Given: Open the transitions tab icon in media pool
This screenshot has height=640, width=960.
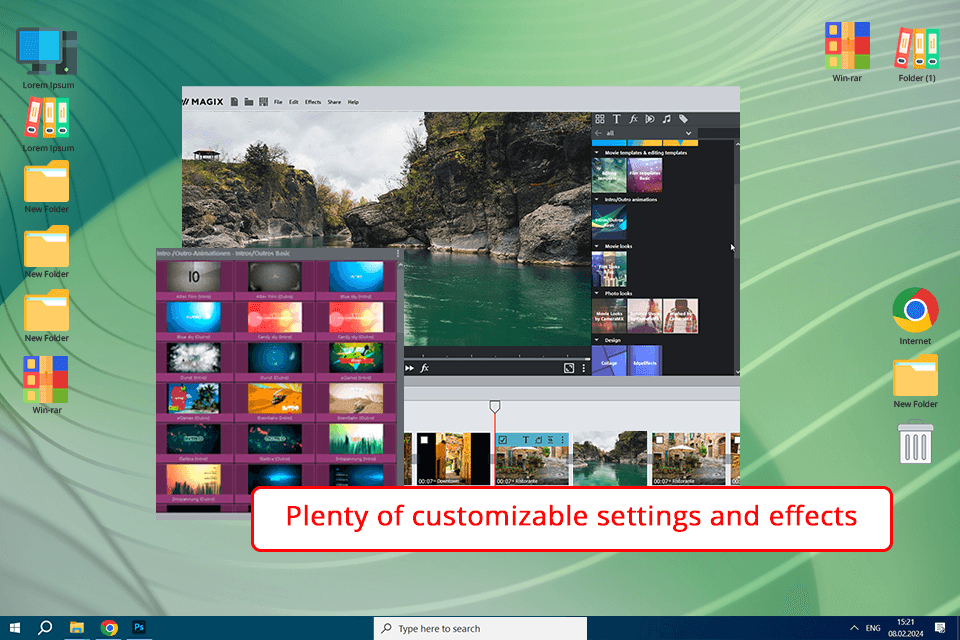Looking at the screenshot, I should pyautogui.click(x=650, y=119).
